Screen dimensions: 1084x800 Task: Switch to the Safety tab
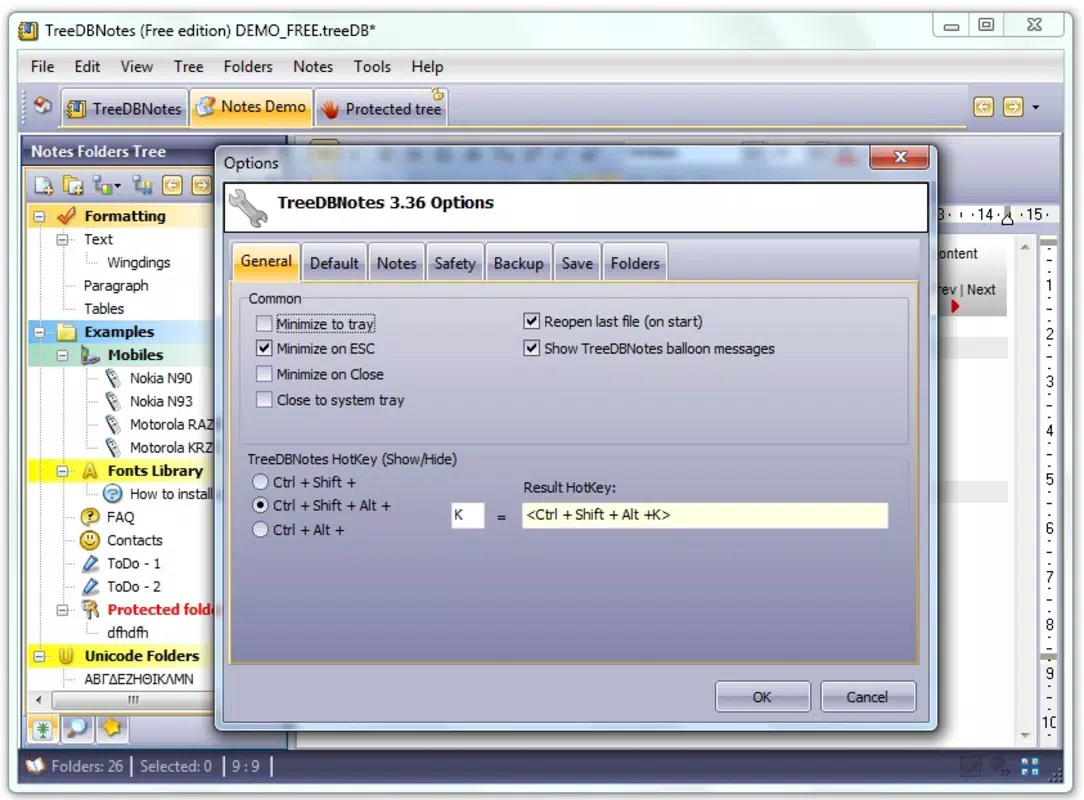point(455,263)
